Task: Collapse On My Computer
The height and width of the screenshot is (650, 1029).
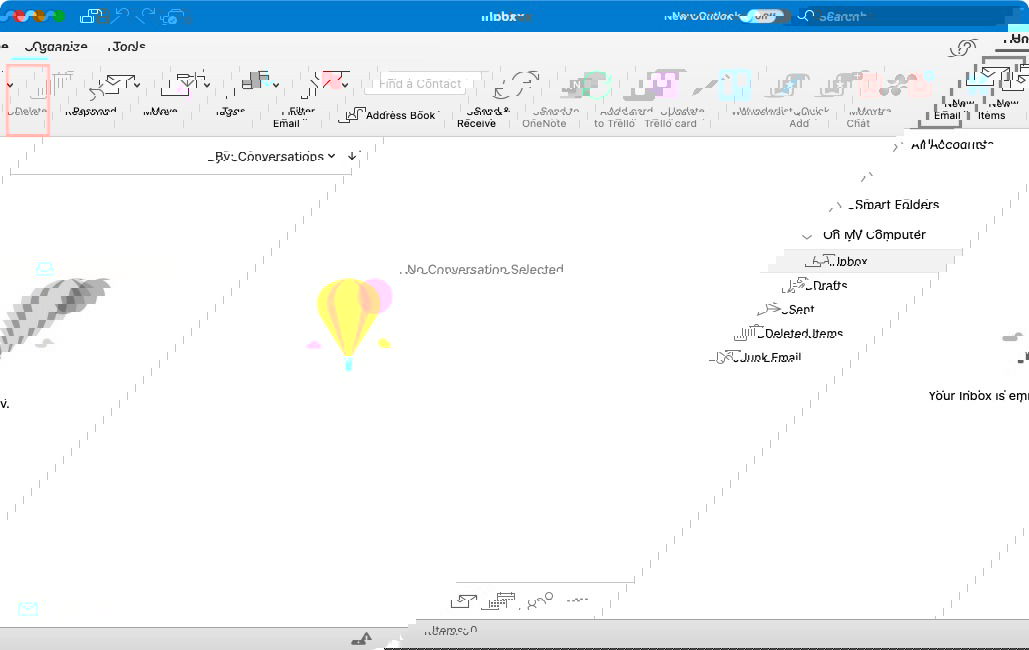Action: tap(807, 235)
